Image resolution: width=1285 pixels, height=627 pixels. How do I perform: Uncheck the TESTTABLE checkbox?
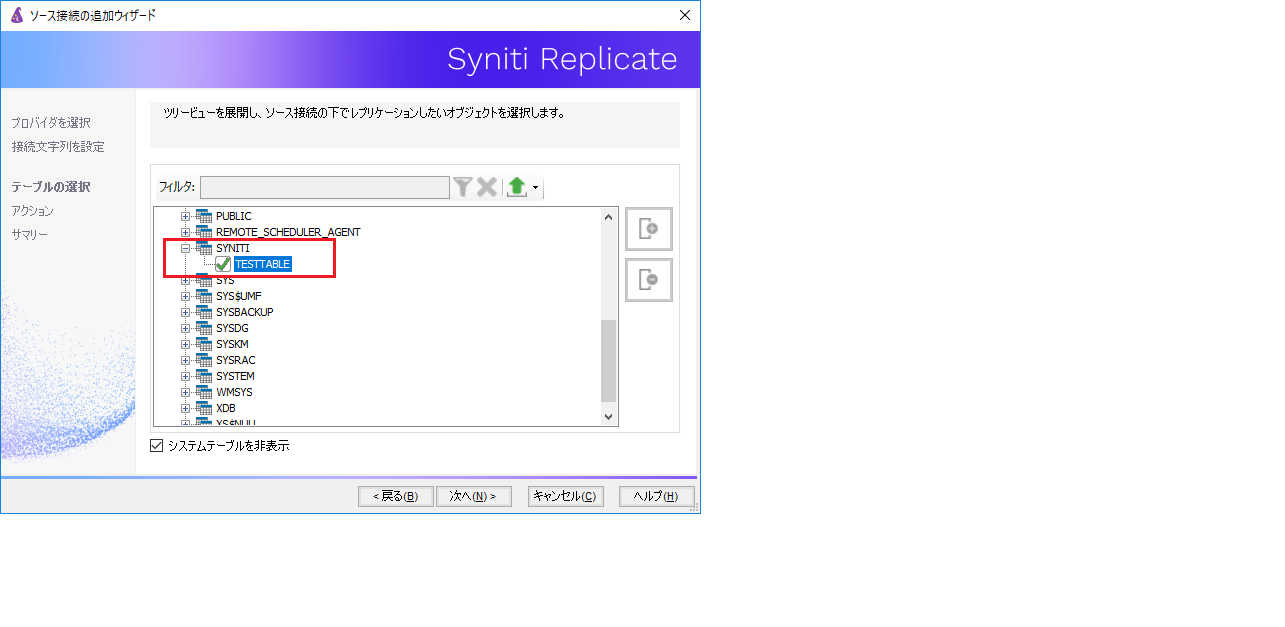click(222, 264)
